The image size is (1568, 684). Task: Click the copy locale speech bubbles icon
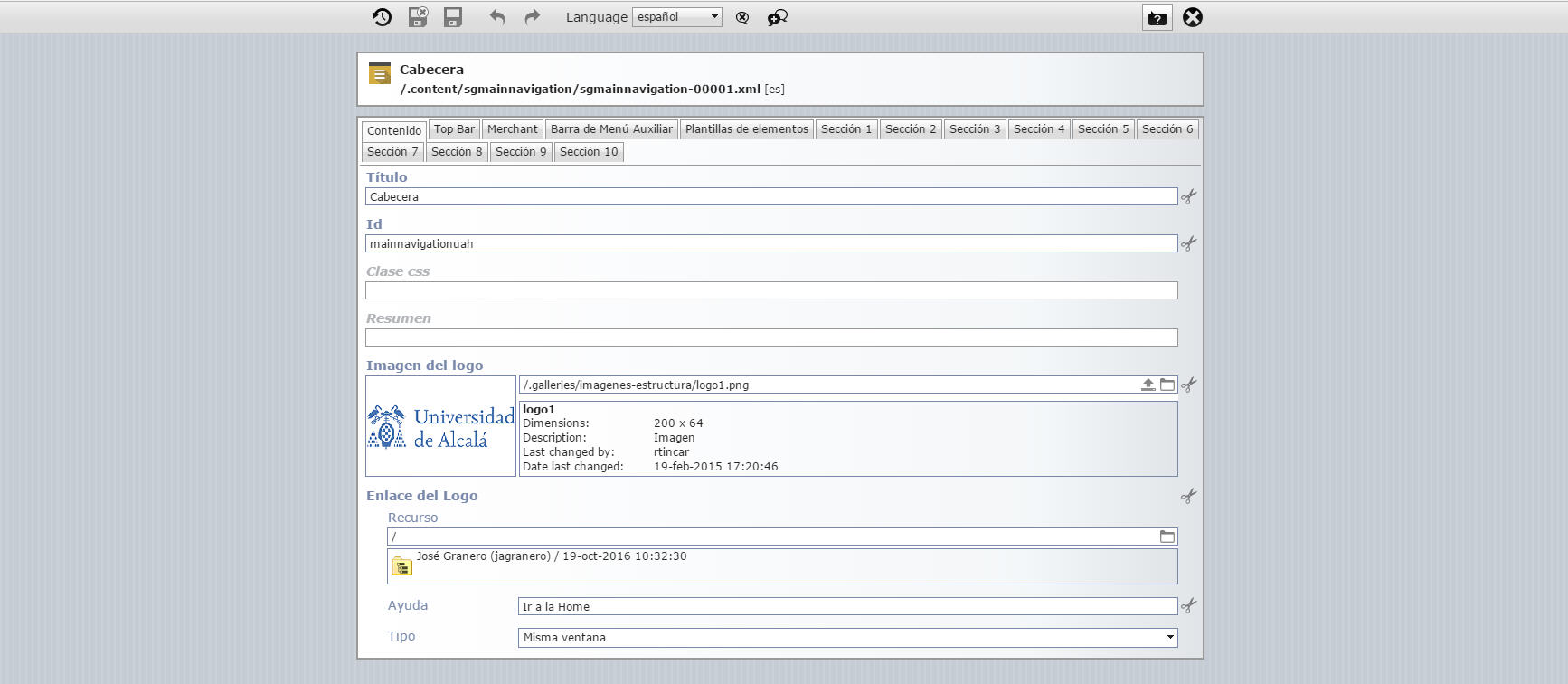[777, 18]
